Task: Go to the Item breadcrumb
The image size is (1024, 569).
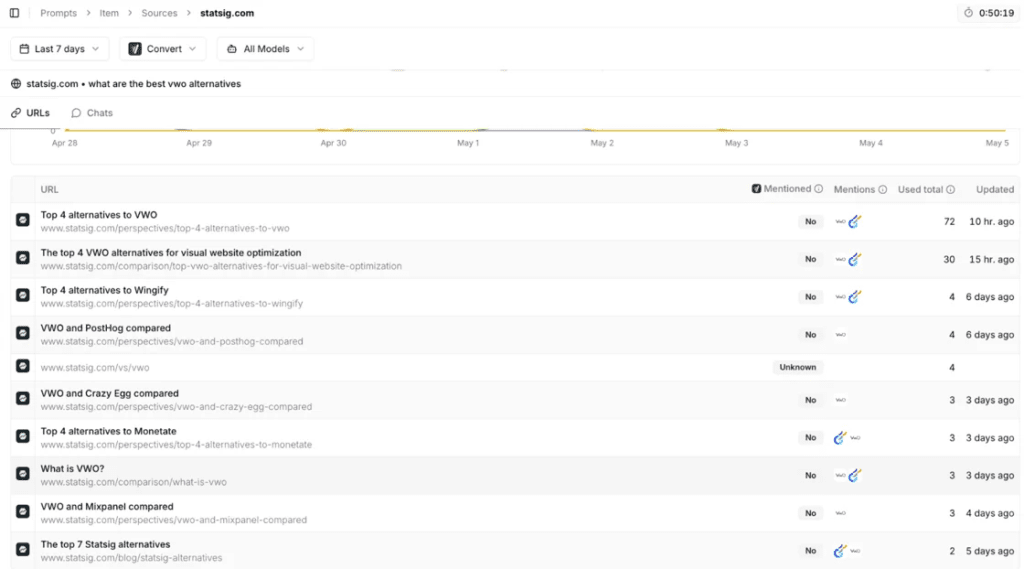Action: pos(109,13)
